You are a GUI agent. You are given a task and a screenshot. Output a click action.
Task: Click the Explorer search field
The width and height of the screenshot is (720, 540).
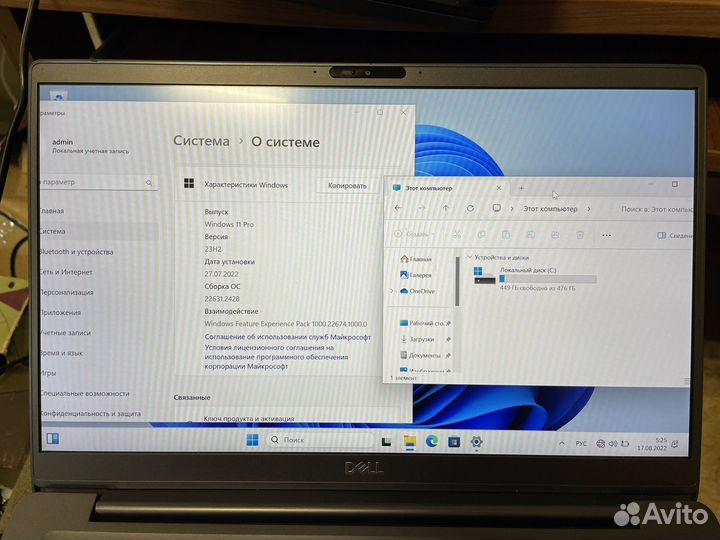coord(657,209)
